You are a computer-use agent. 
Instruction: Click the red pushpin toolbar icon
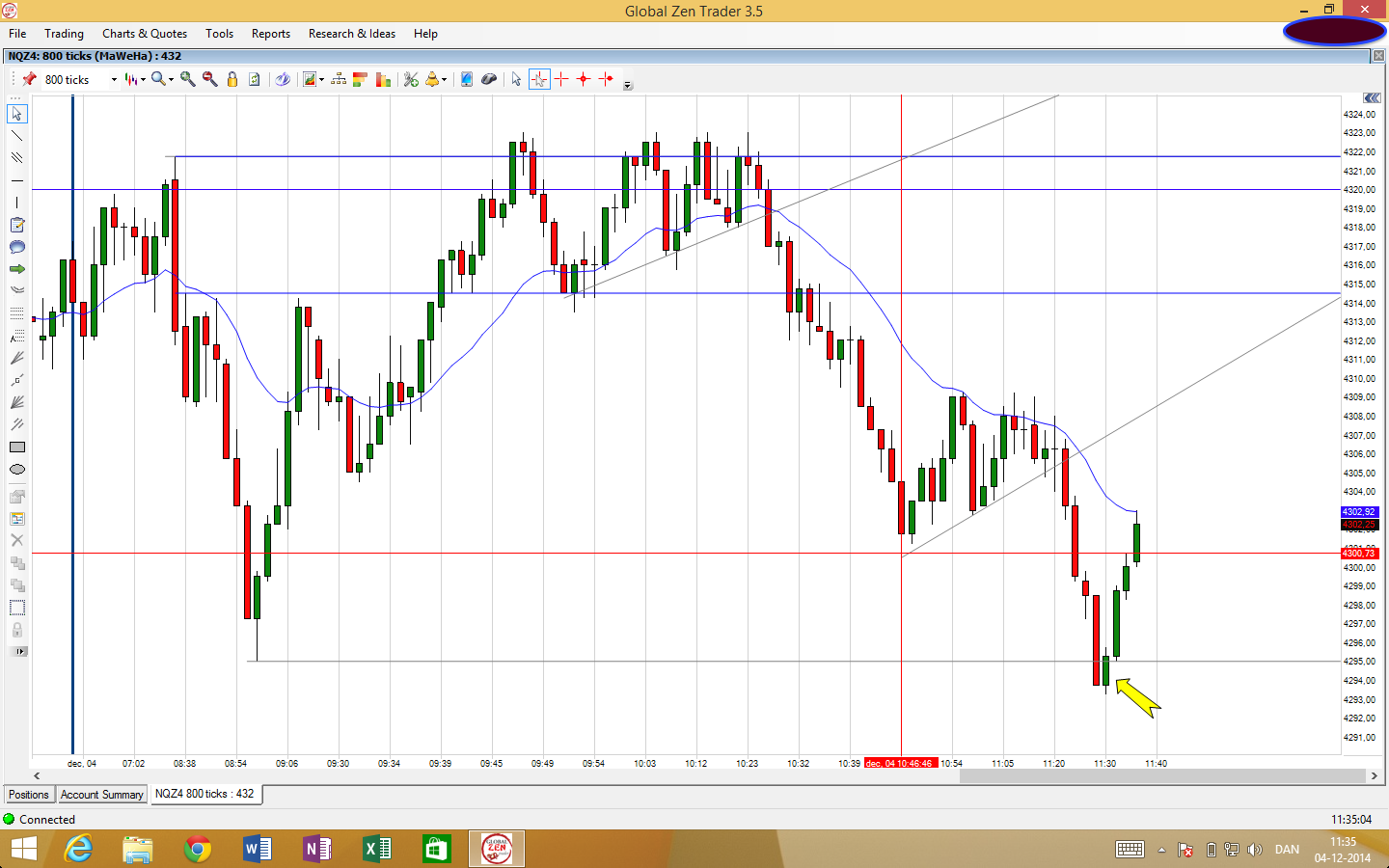(30, 79)
